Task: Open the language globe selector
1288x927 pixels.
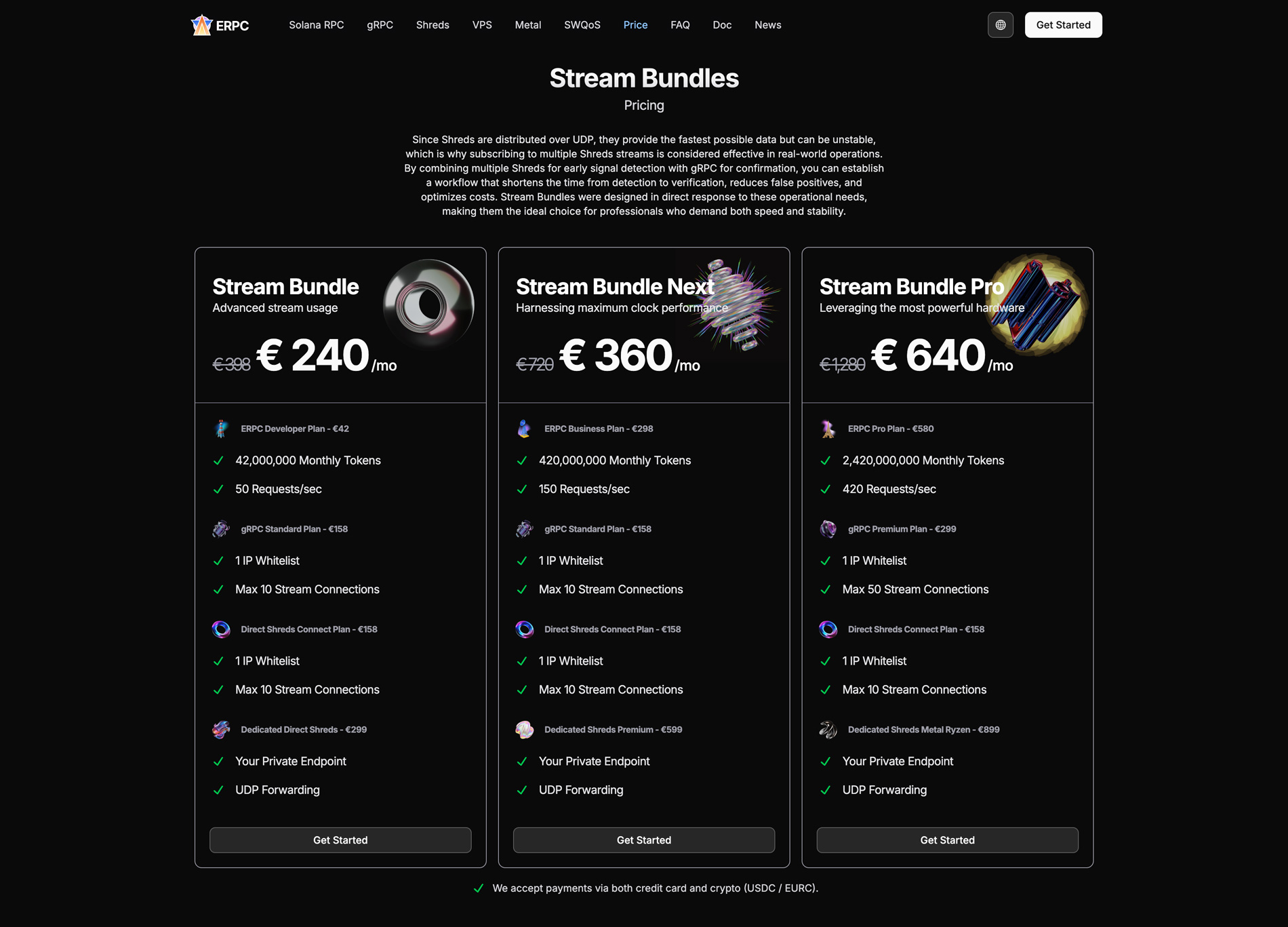Action: (x=1001, y=25)
